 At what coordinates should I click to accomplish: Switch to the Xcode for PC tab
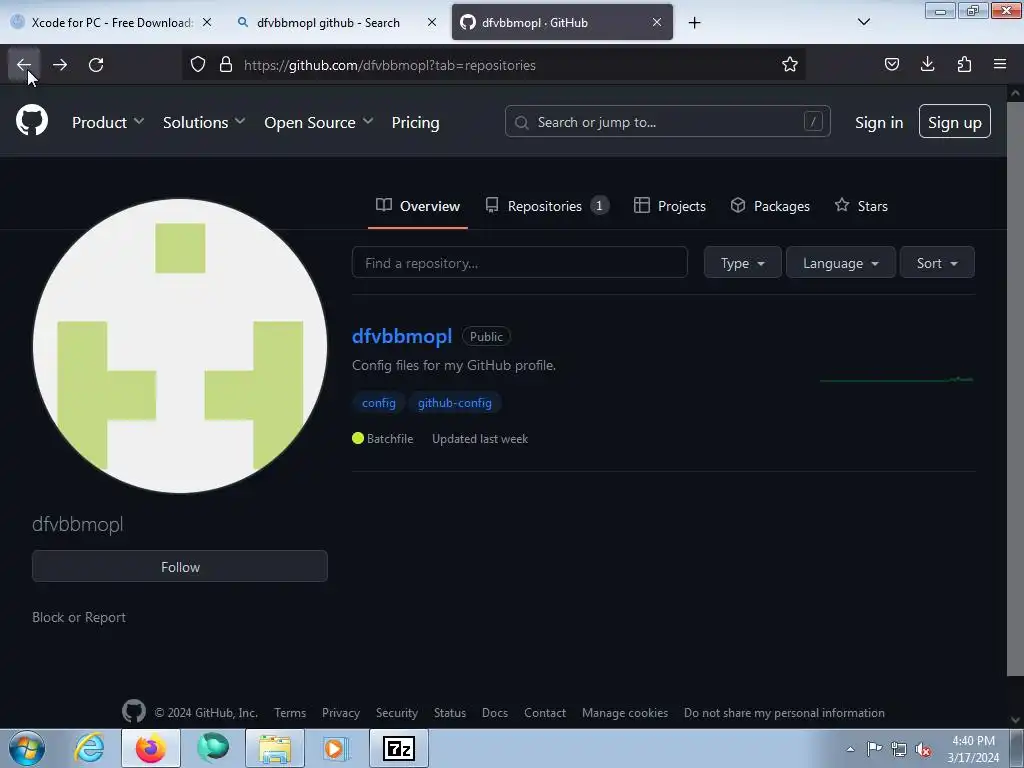tap(112, 22)
